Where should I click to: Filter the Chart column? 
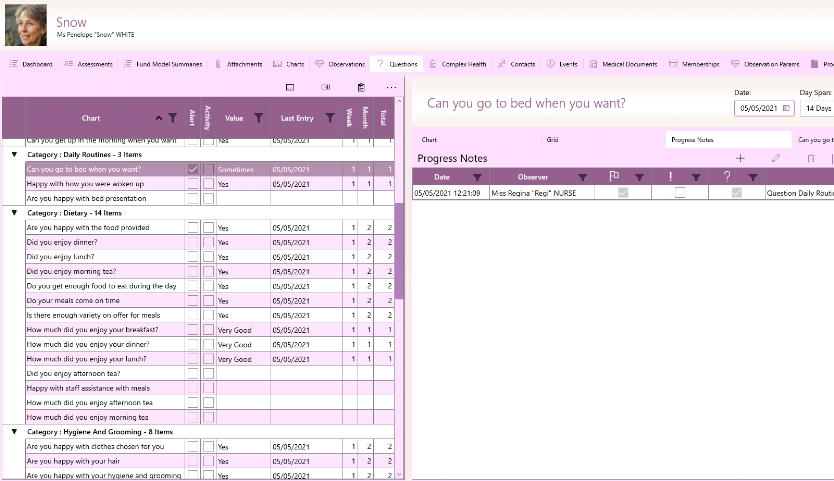[173, 118]
